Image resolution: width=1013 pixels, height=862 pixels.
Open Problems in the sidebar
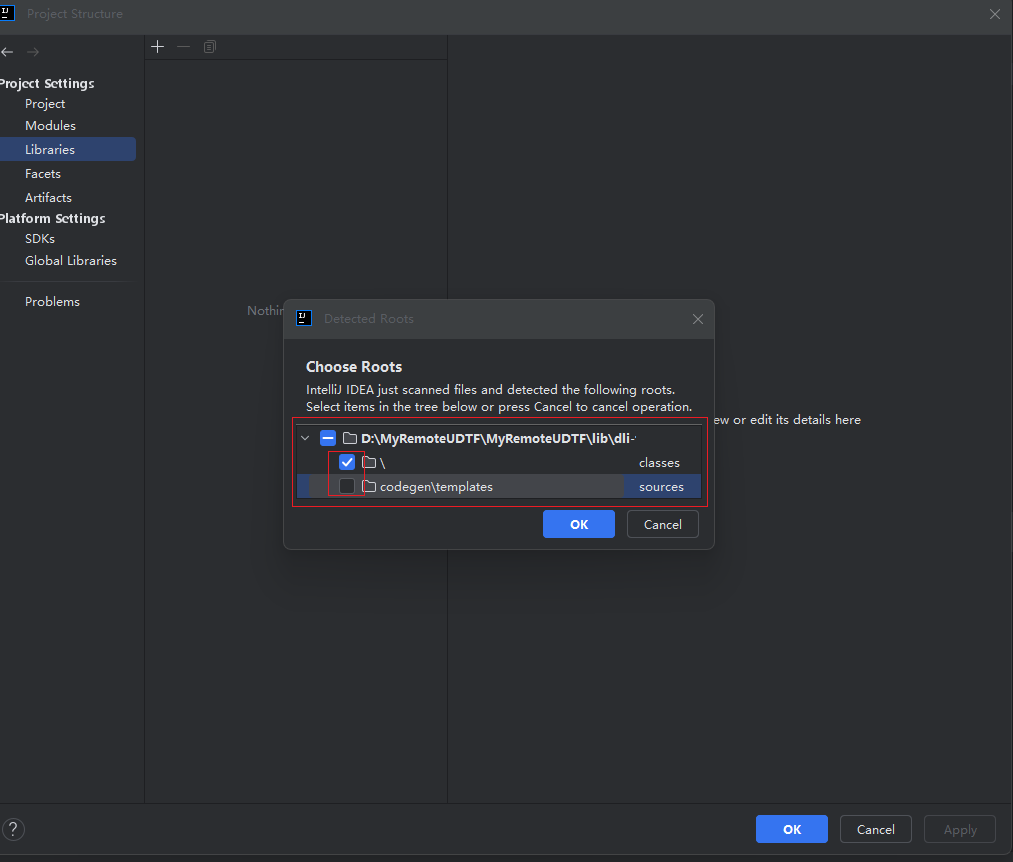[52, 302]
